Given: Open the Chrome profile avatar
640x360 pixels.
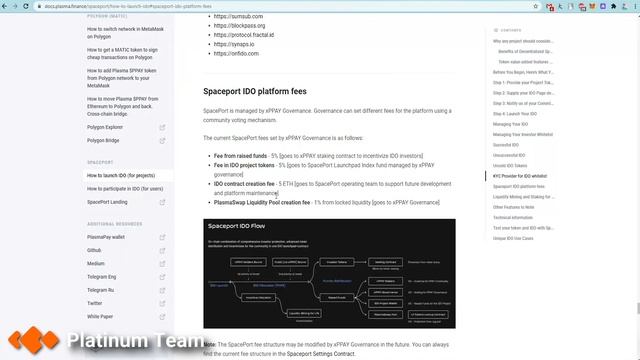Looking at the screenshot, I should (x=624, y=7).
